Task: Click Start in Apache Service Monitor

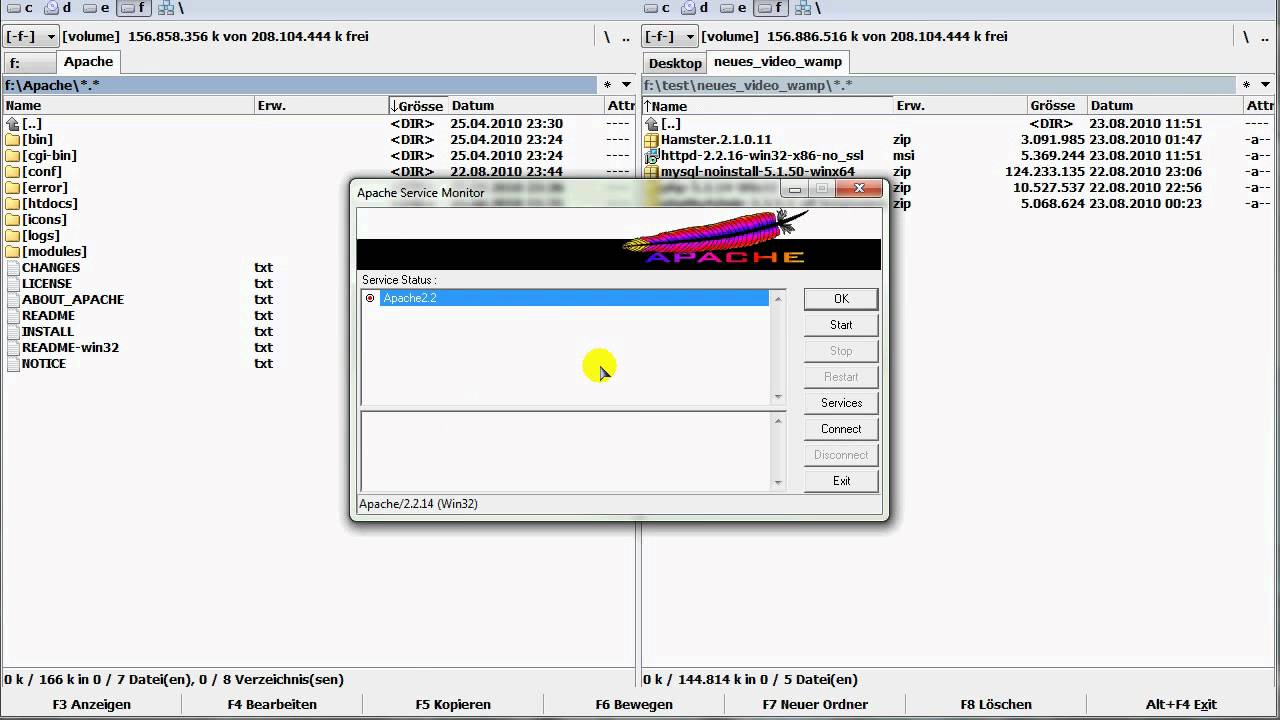Action: (841, 325)
